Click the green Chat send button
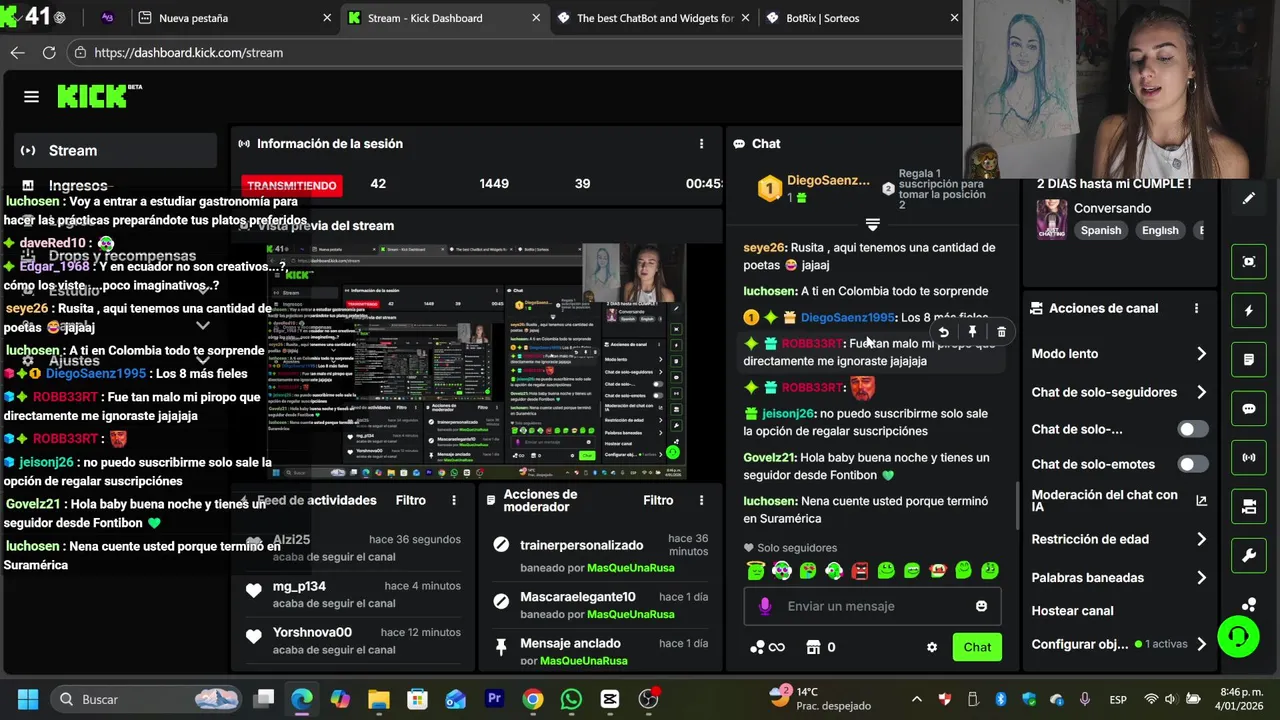1280x720 pixels. click(977, 647)
